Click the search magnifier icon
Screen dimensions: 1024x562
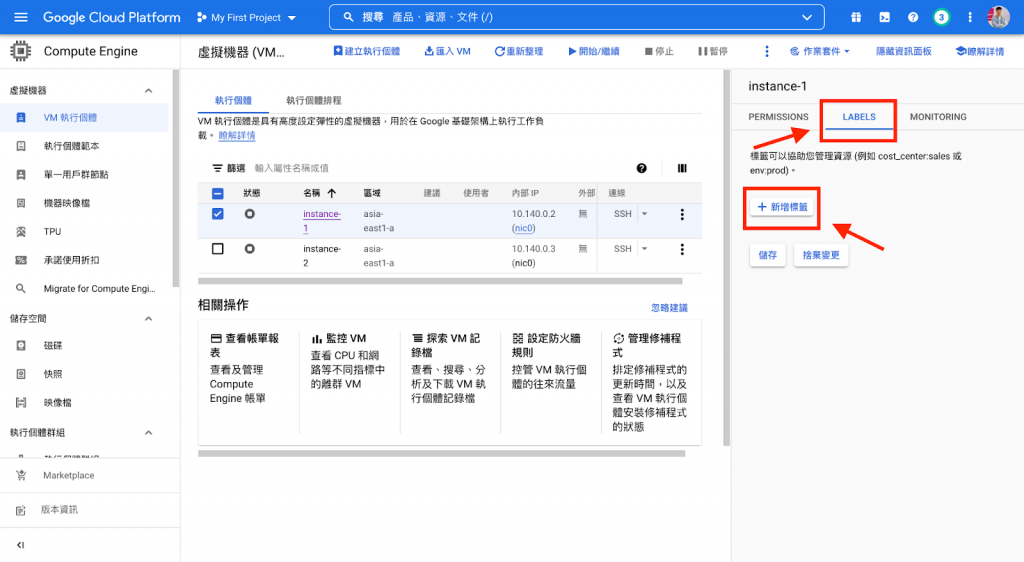[x=349, y=18]
